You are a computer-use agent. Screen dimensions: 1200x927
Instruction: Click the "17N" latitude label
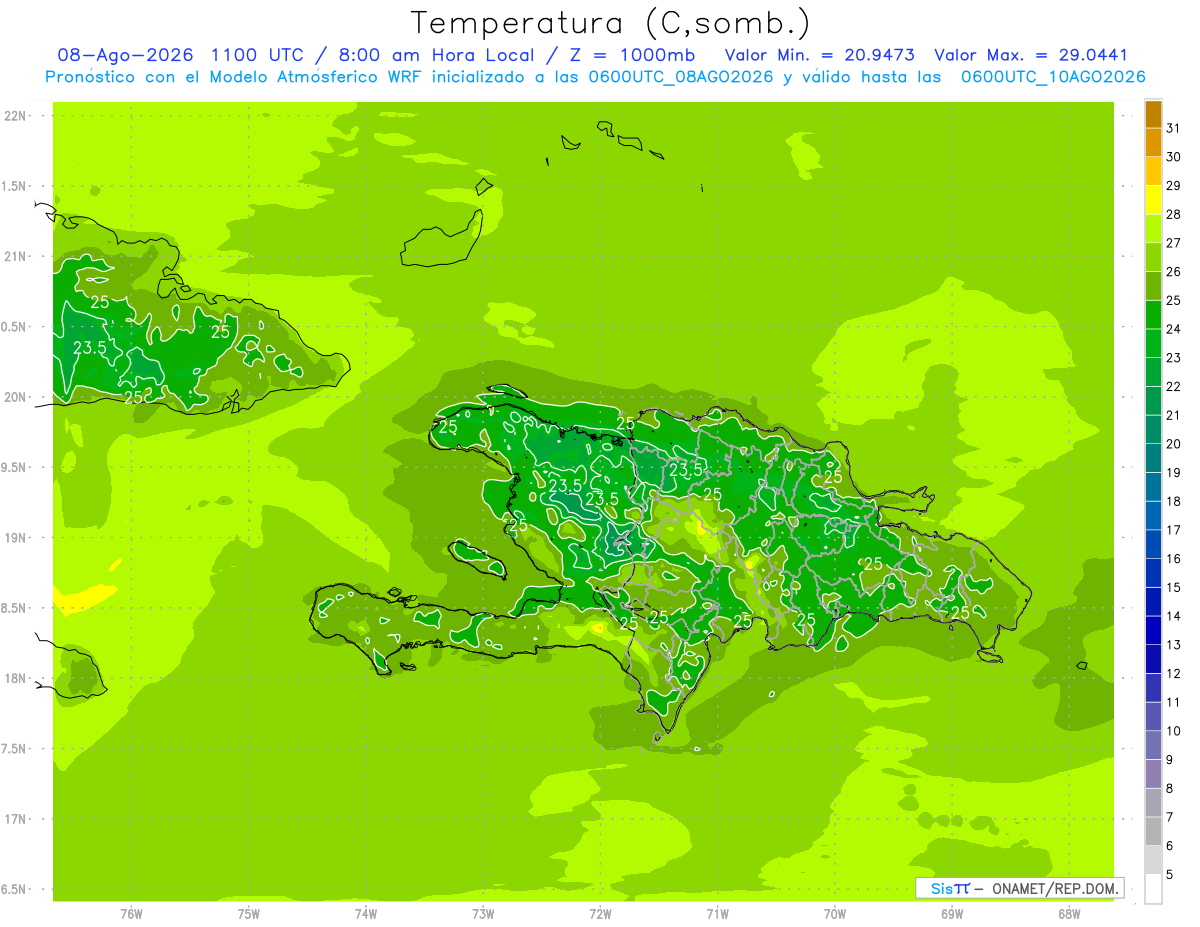click(17, 819)
